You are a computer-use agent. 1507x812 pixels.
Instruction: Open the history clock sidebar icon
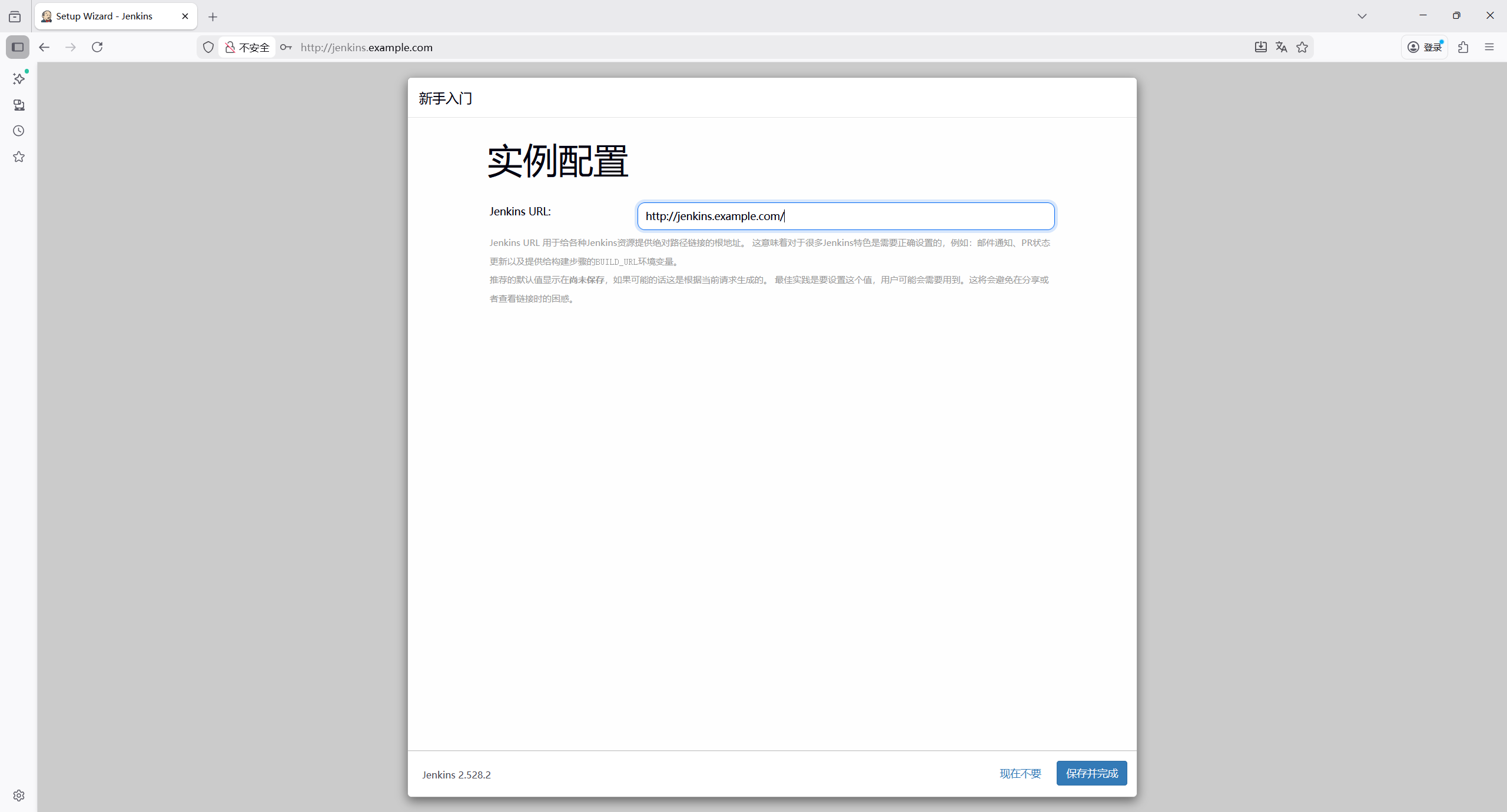(x=19, y=131)
